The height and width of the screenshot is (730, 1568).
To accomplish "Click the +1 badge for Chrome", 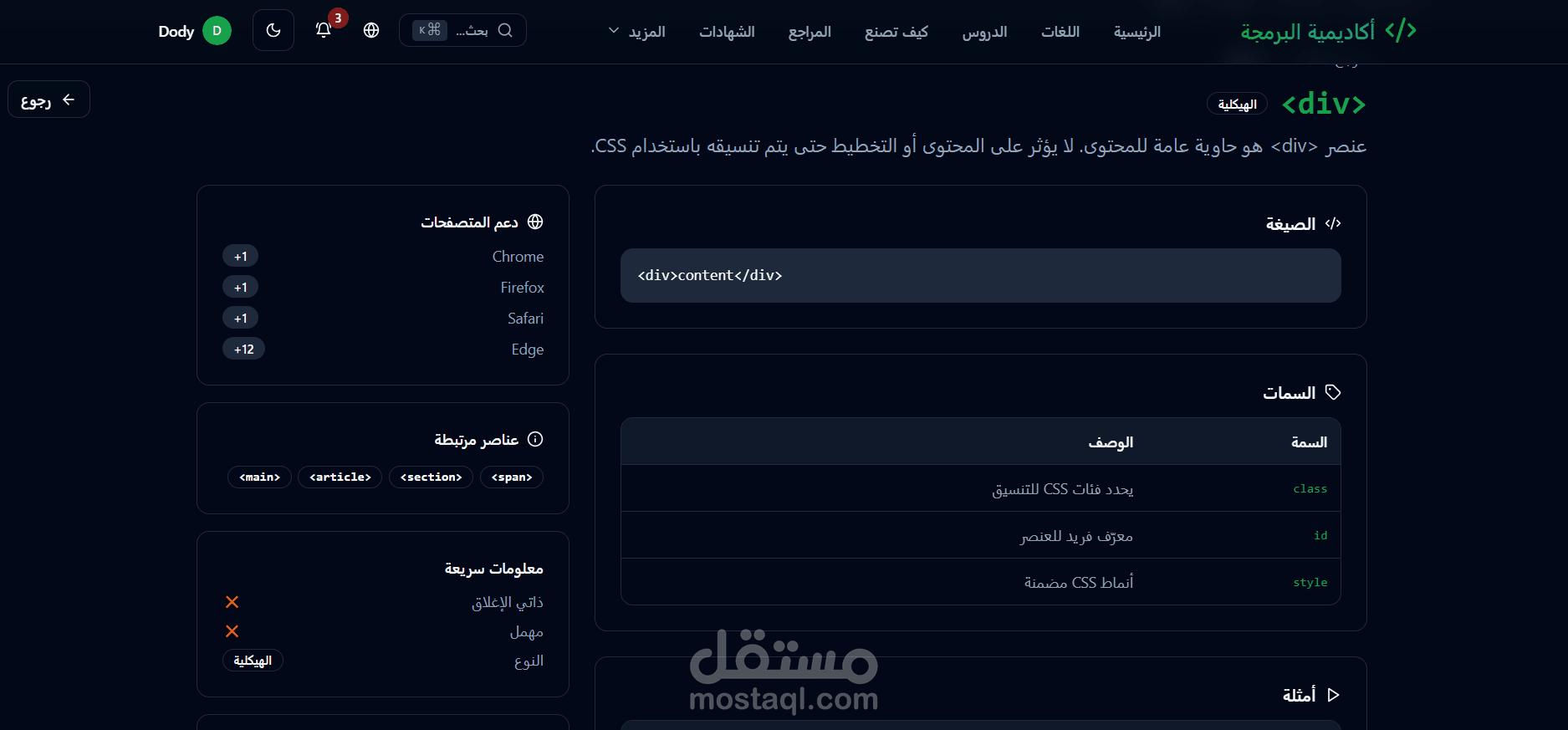I will click(241, 256).
